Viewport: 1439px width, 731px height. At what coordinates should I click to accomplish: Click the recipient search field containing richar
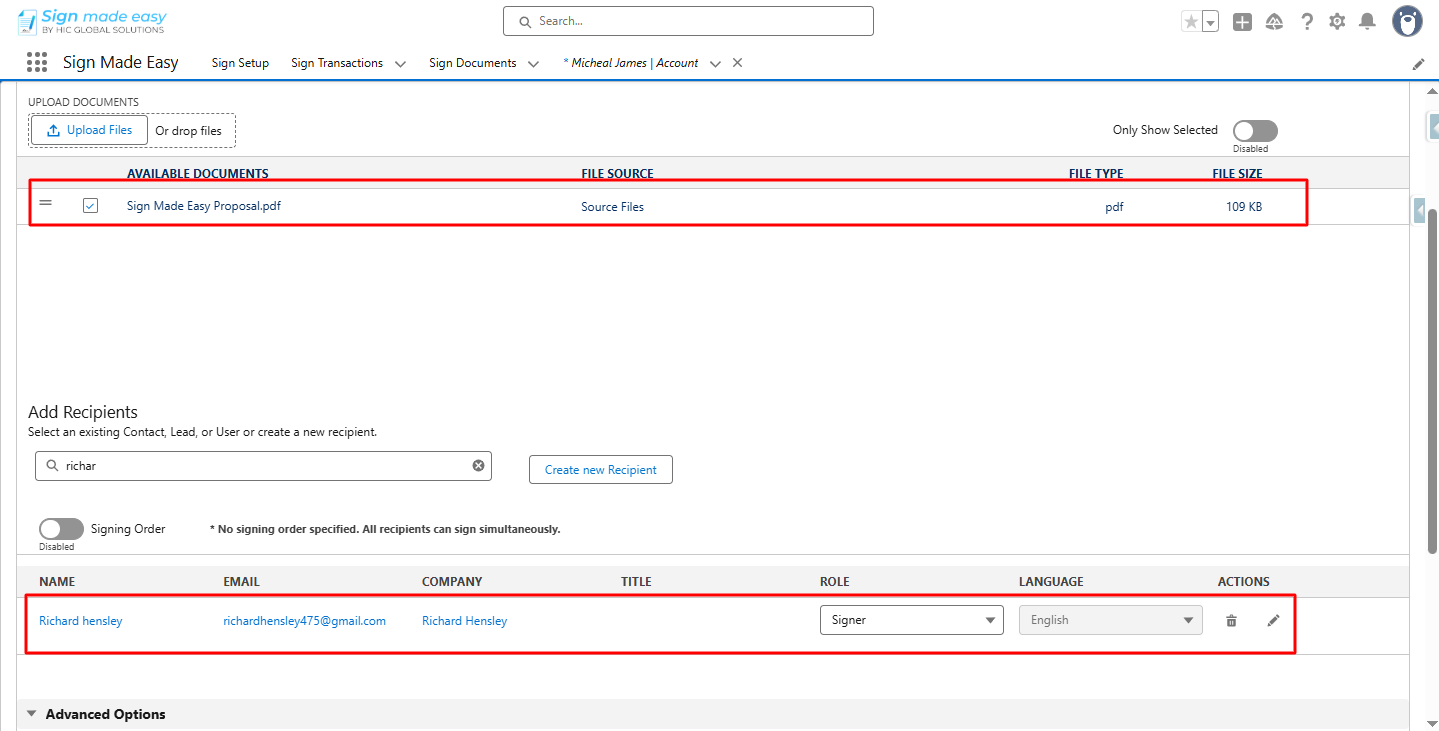point(263,466)
